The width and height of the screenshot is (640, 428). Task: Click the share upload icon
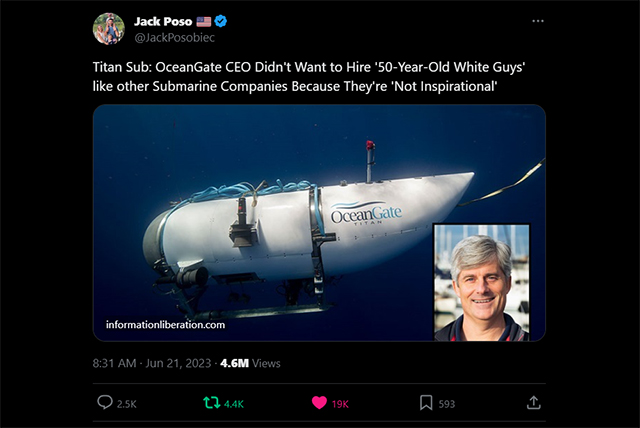533,403
